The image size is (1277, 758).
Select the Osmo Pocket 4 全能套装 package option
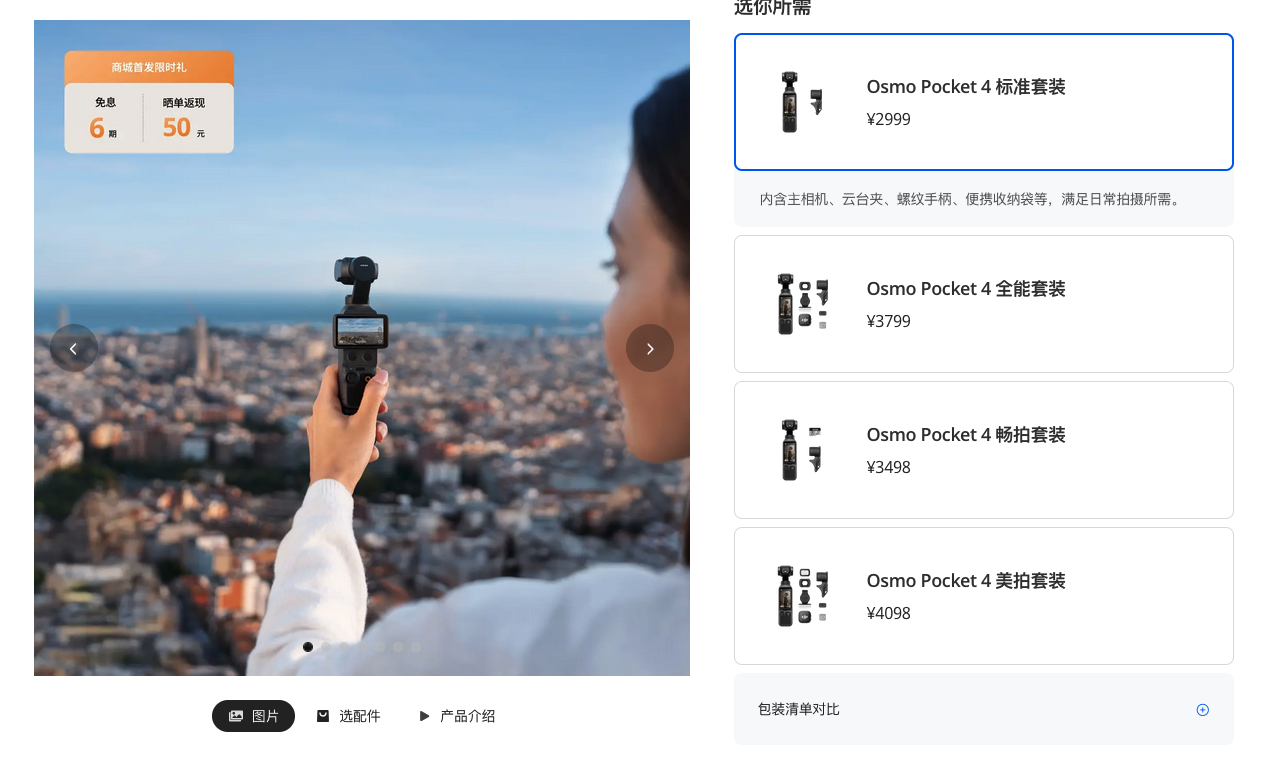pyautogui.click(x=983, y=303)
